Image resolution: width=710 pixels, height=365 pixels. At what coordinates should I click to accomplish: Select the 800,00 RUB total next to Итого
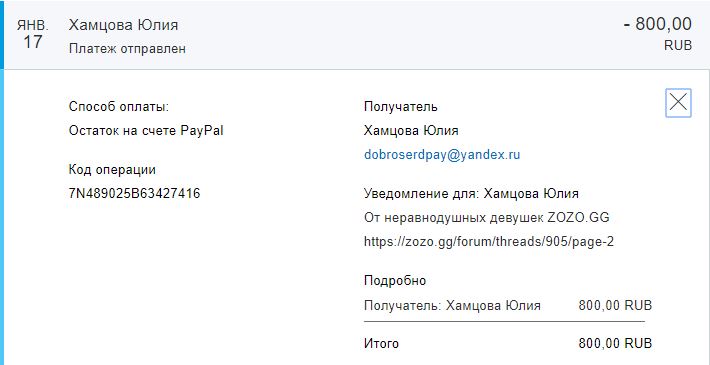615,344
